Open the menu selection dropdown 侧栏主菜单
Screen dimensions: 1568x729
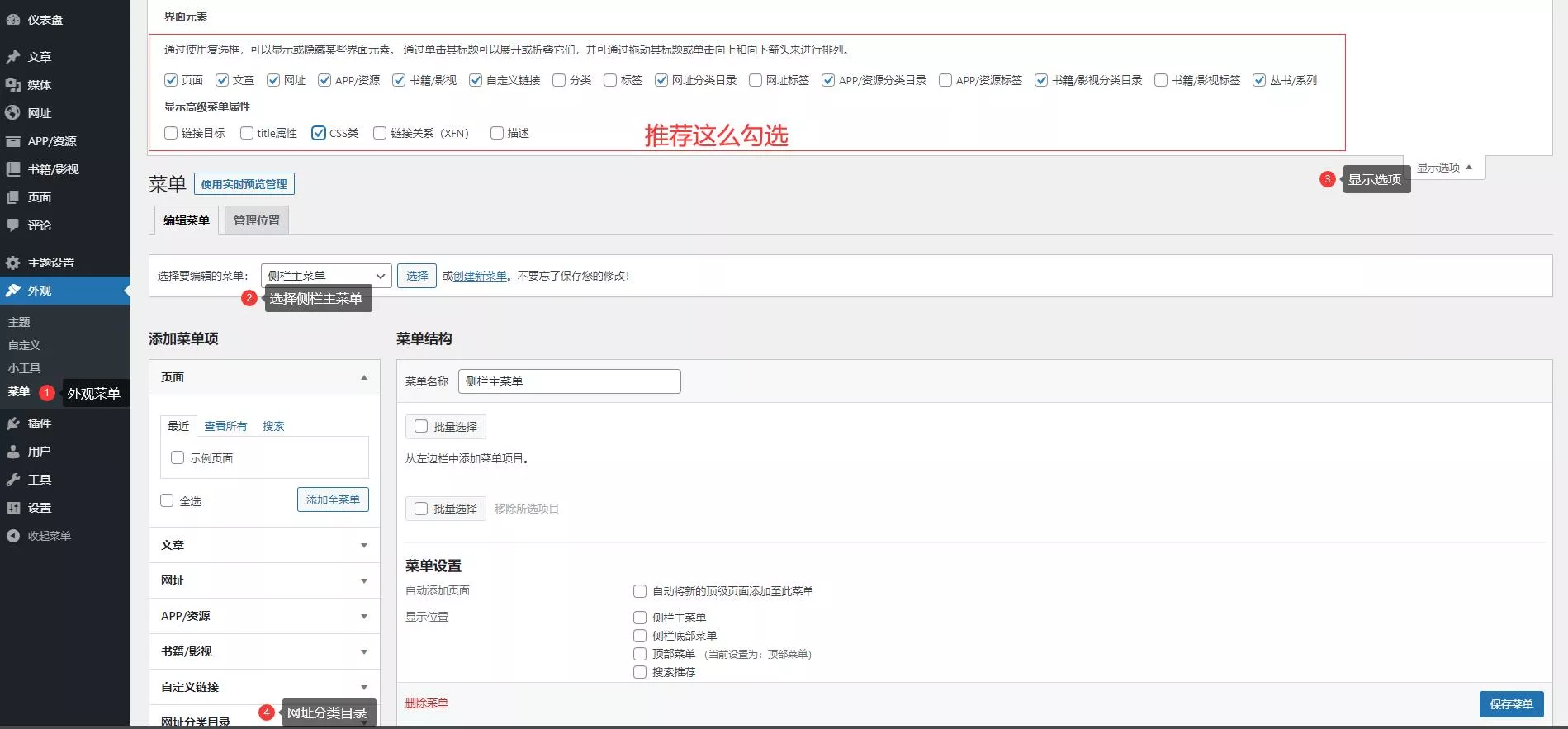tap(326, 276)
